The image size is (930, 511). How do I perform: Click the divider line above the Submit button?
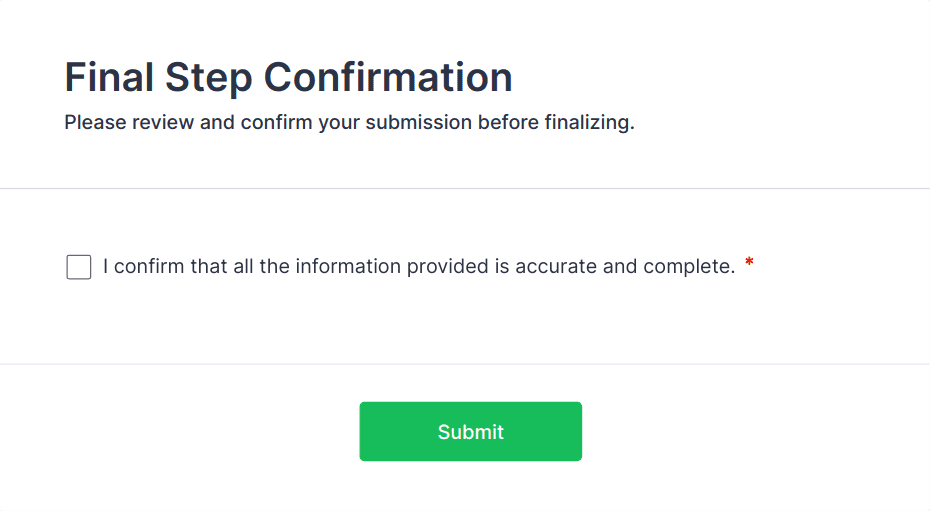click(465, 364)
